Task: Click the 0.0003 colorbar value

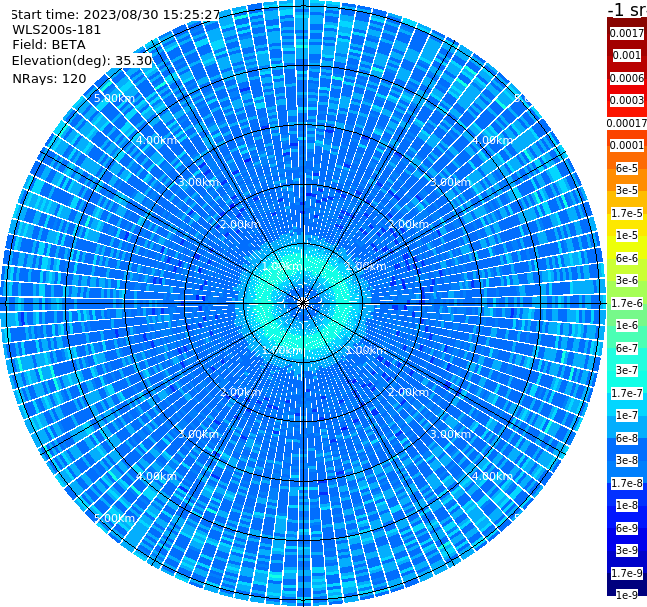Action: click(627, 100)
